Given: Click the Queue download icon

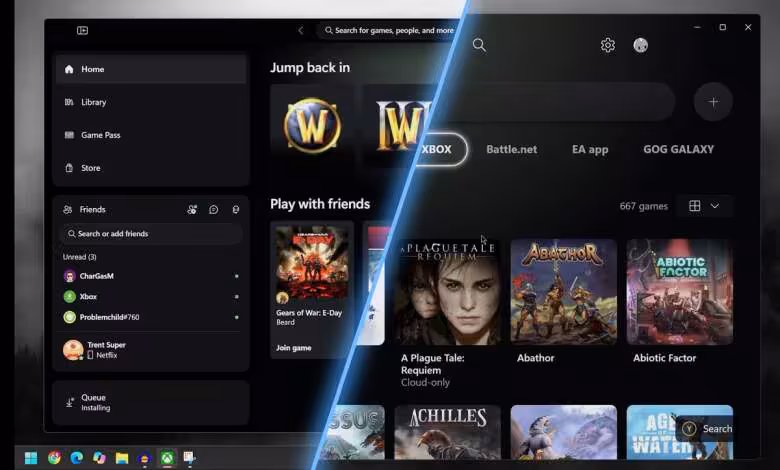Looking at the screenshot, I should pyautogui.click(x=70, y=402).
